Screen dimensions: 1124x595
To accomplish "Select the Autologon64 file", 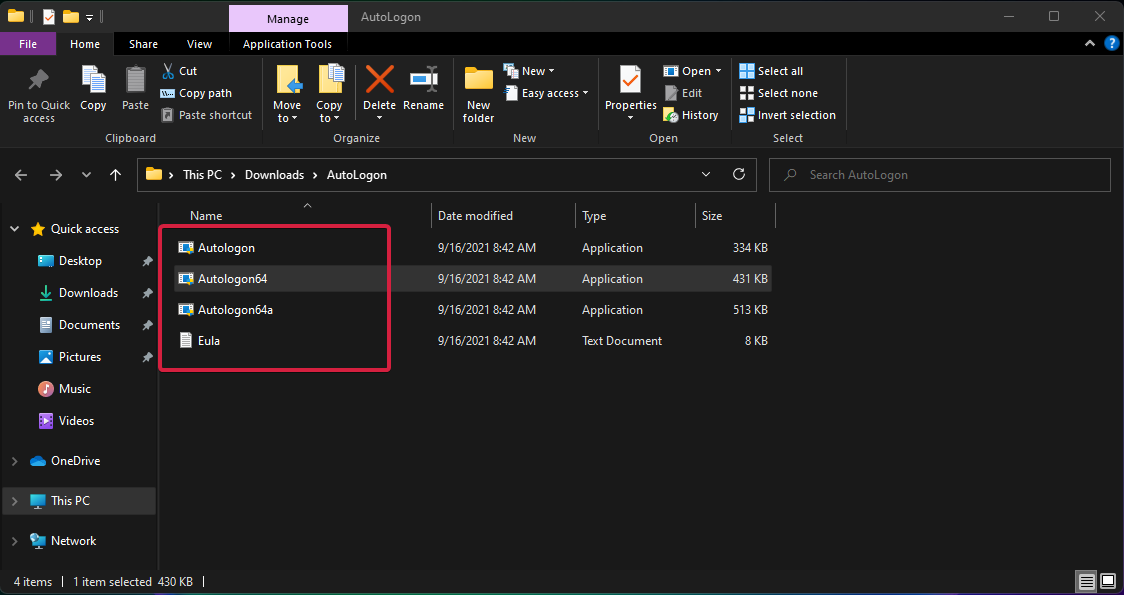I will click(472, 279).
